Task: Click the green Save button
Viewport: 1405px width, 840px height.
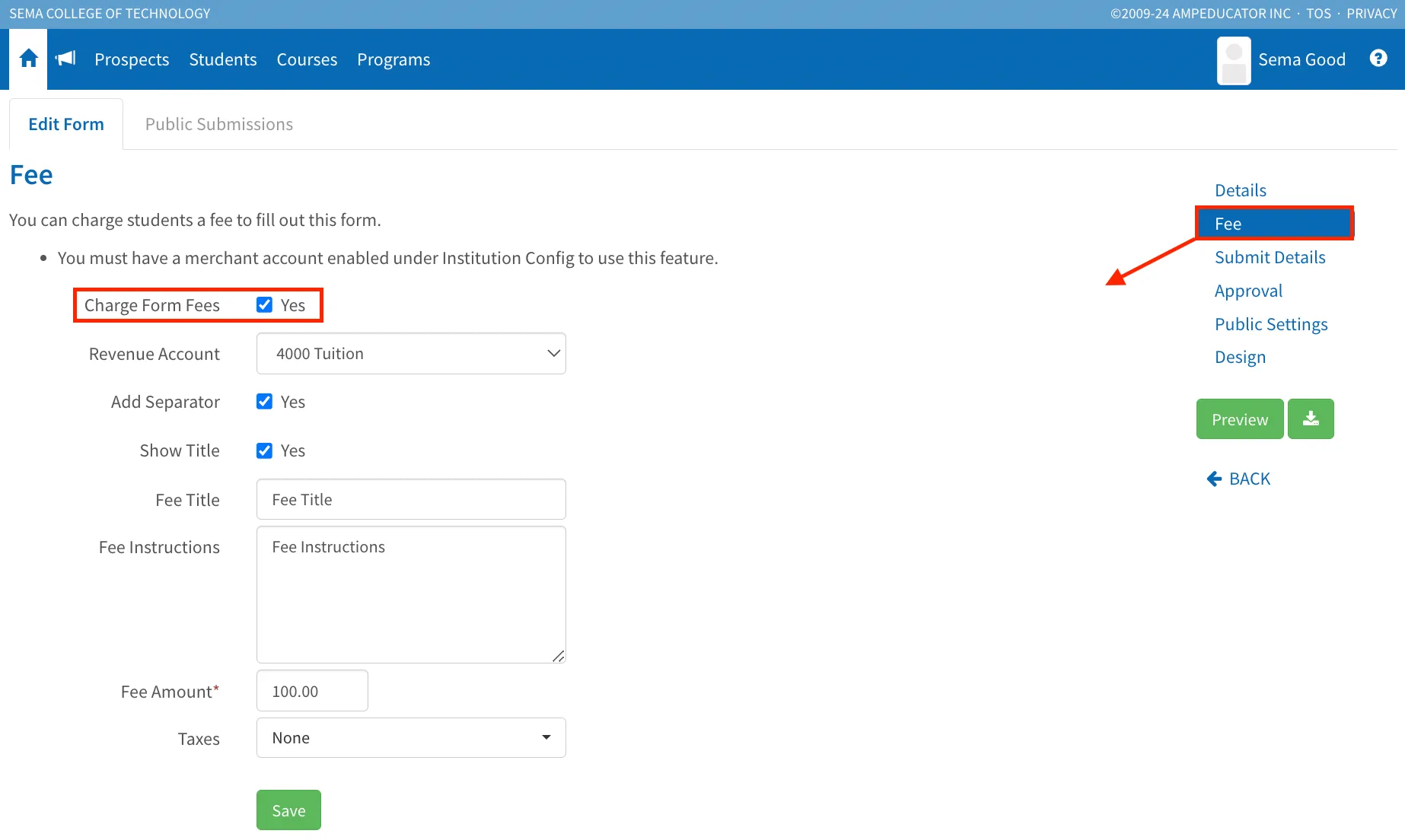Action: [288, 810]
